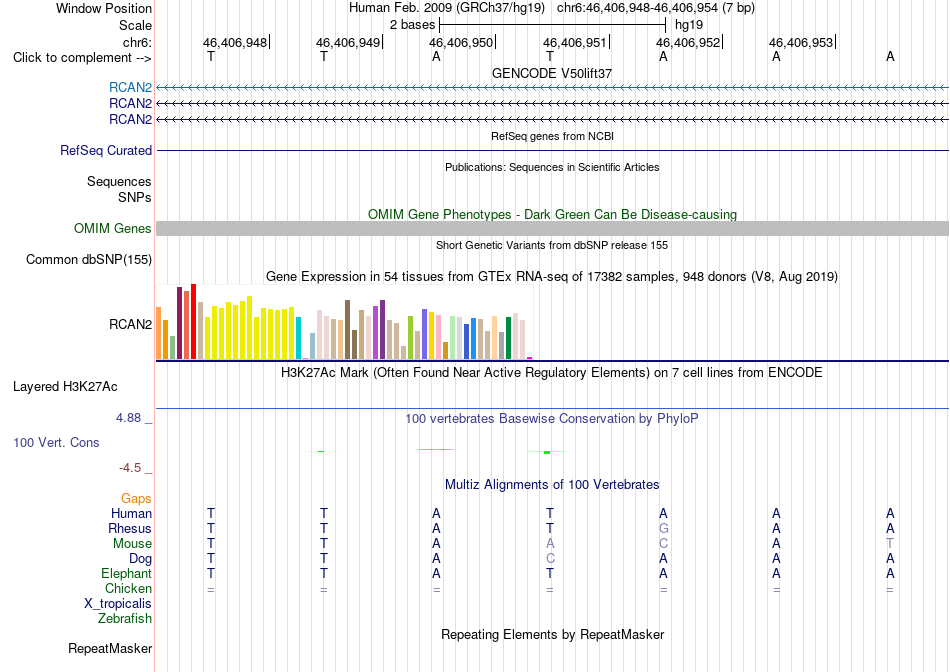Click the red PhyloP conservation bar
950x672 pixels.
pos(436,449)
